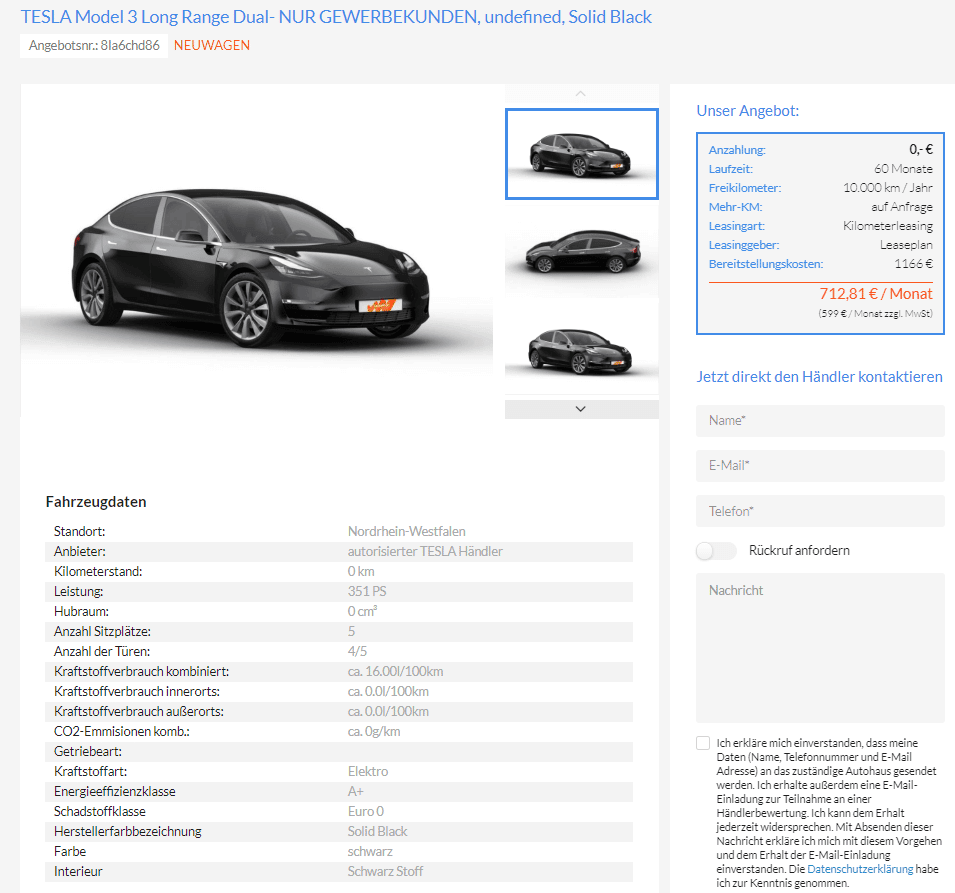955x893 pixels.
Task: Click the Jetzt direkt den Händler kontaktieren heading
Action: click(x=819, y=377)
